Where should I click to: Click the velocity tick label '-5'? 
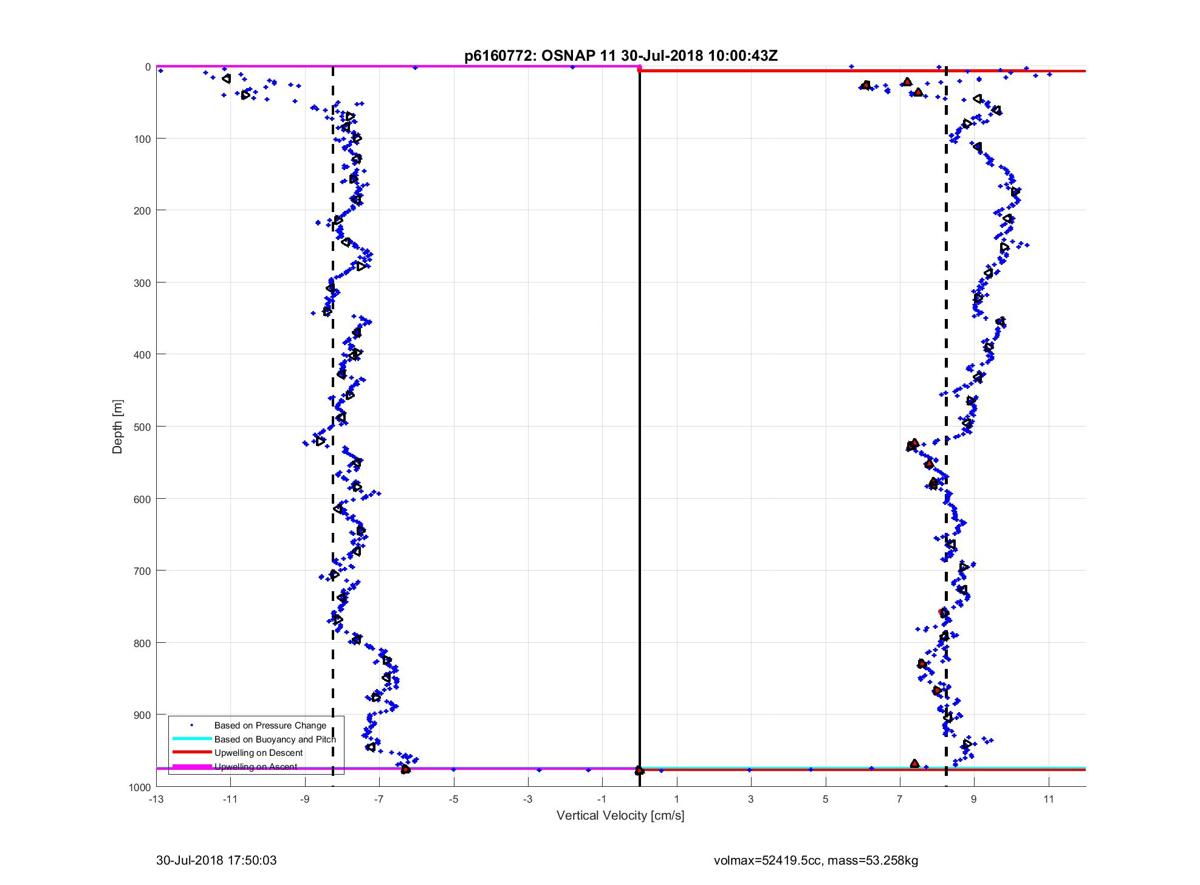tap(453, 799)
